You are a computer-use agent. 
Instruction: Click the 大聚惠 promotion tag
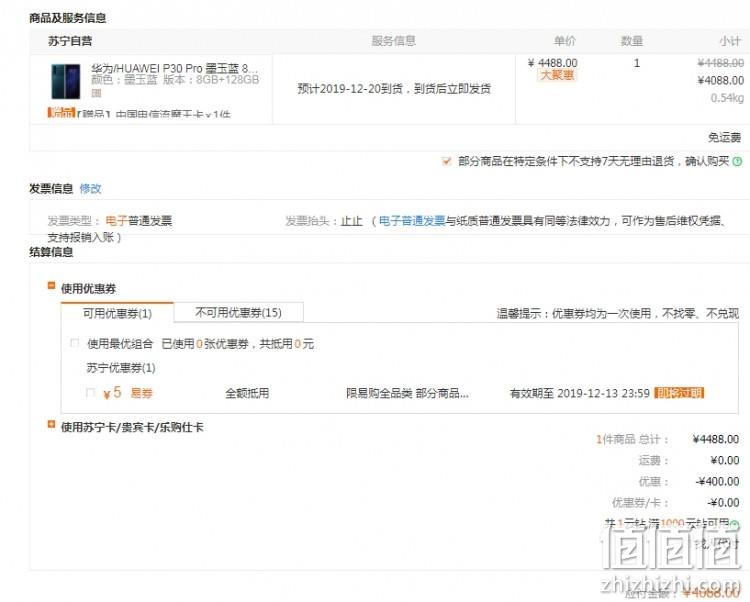click(557, 75)
